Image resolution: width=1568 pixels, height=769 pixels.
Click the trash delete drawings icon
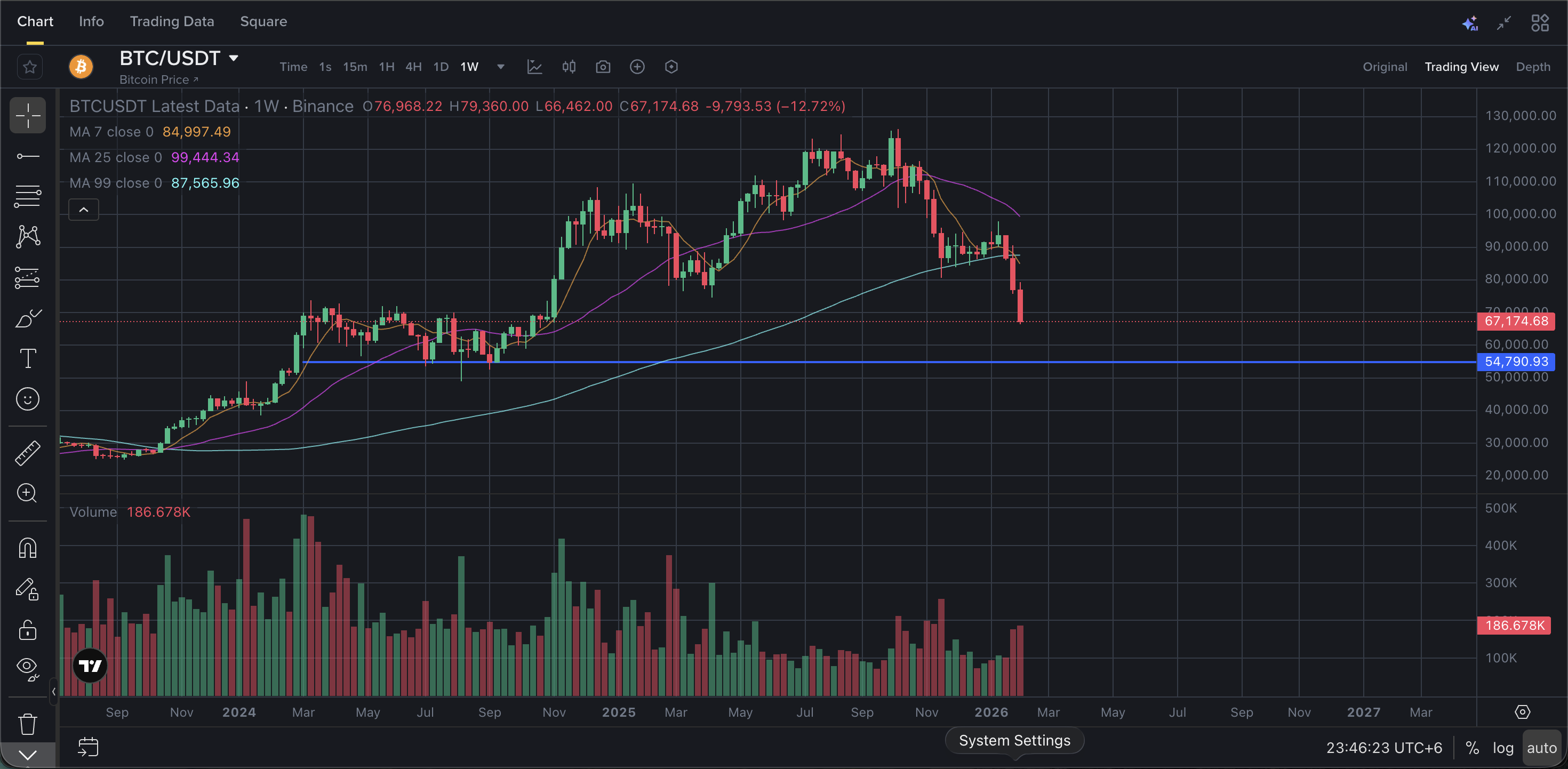(x=27, y=724)
